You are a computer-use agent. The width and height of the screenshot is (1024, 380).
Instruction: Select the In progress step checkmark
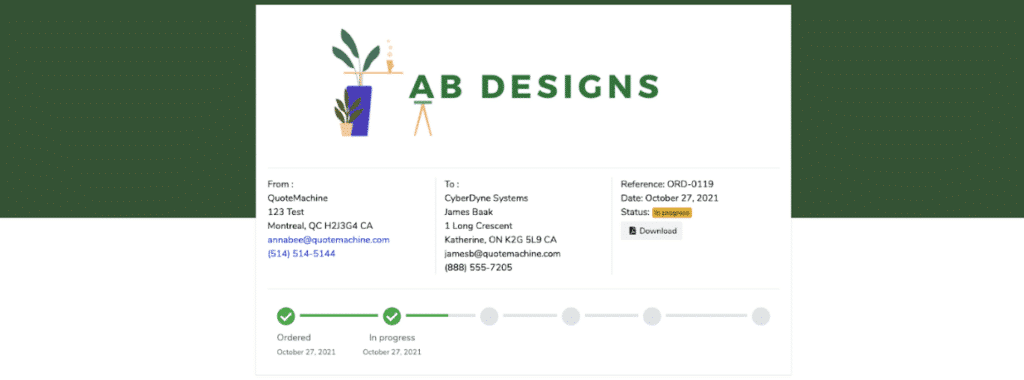392,316
